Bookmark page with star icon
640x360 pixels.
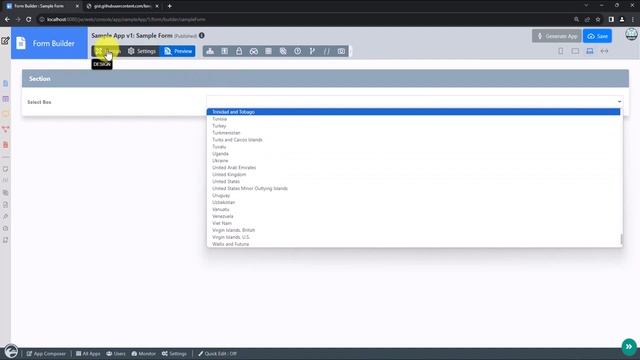598,19
